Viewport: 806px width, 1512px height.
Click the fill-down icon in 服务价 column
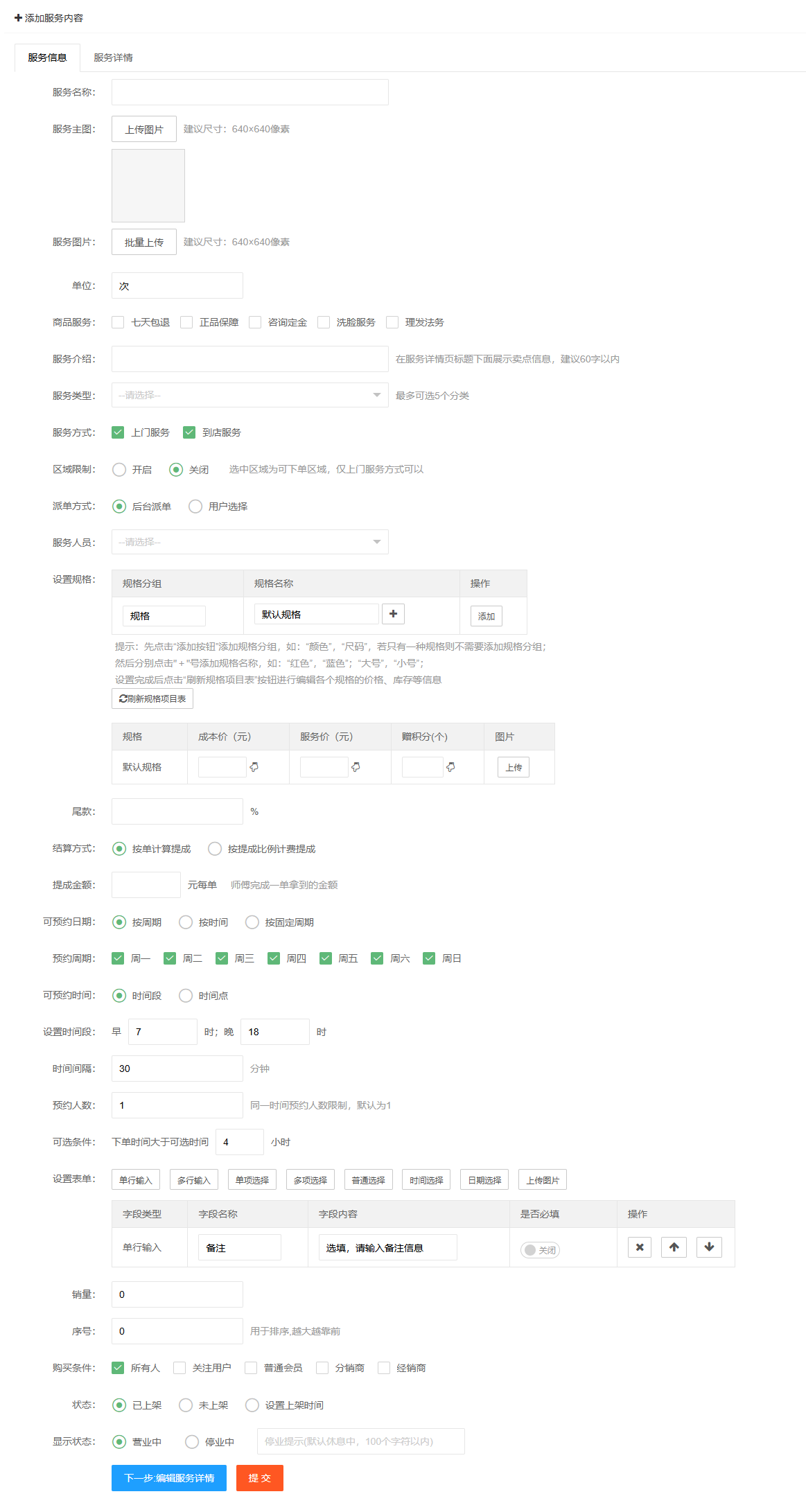coord(356,767)
